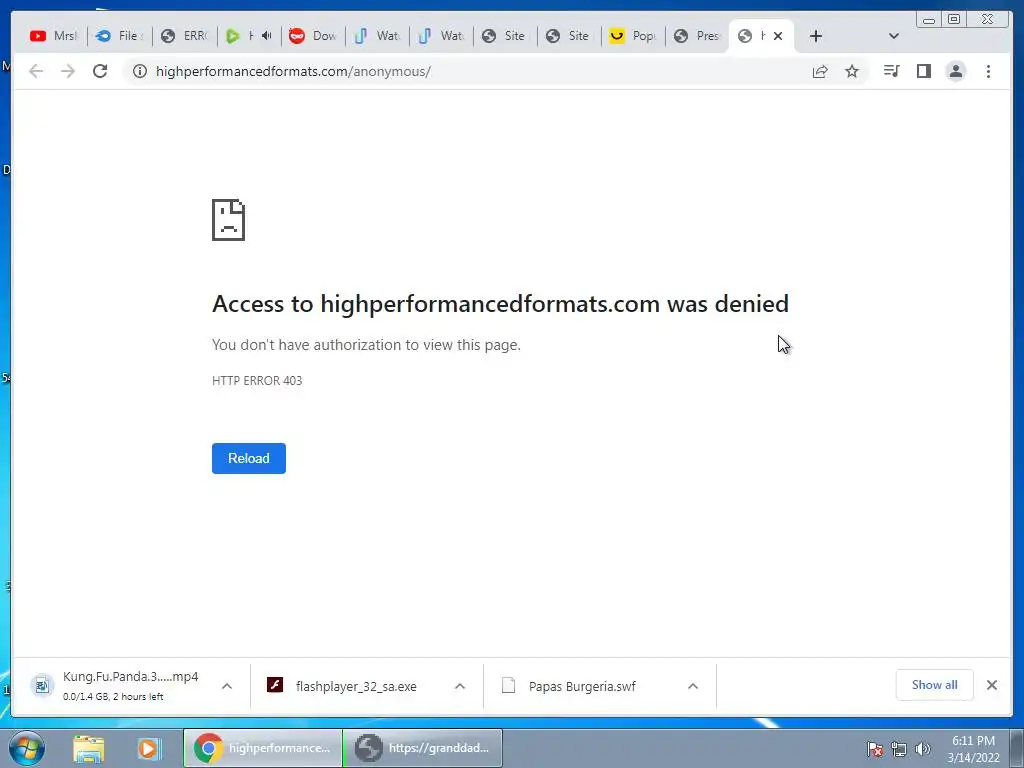Launch Windows Media Player from taskbar

(148, 748)
